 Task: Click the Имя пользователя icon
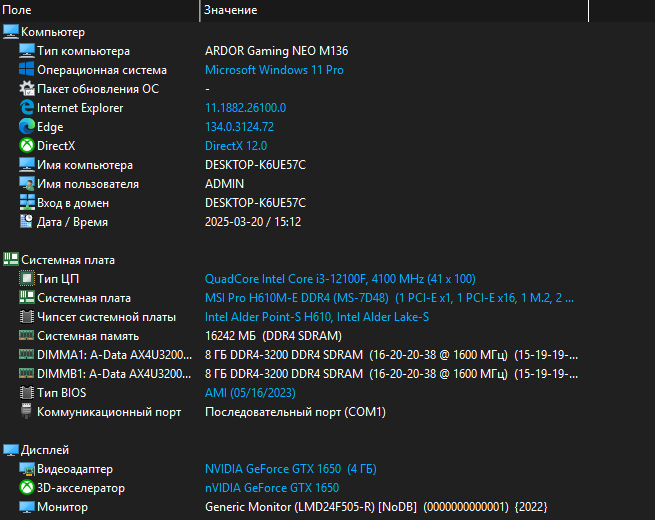coord(27,184)
